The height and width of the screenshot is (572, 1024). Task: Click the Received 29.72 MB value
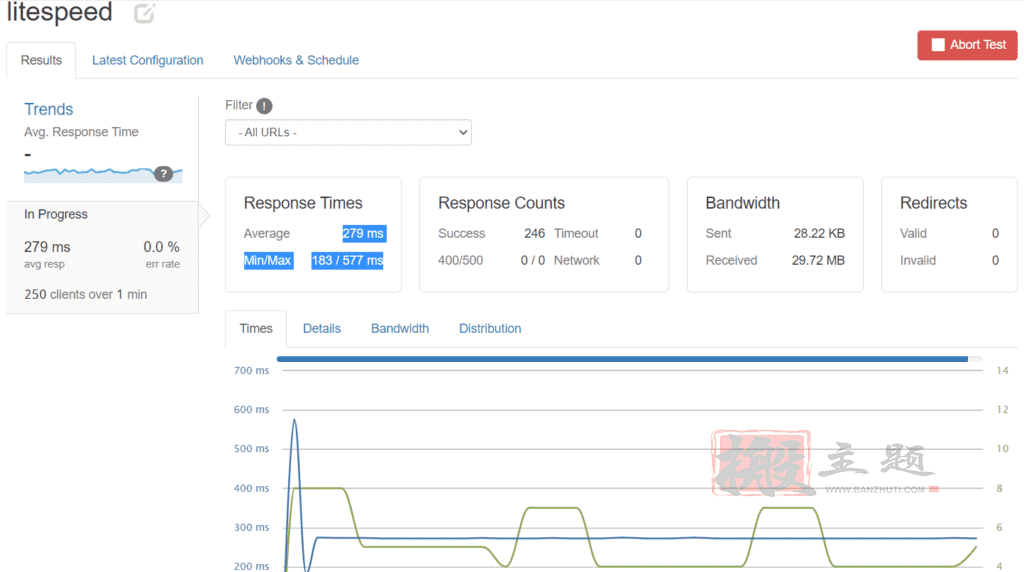818,261
